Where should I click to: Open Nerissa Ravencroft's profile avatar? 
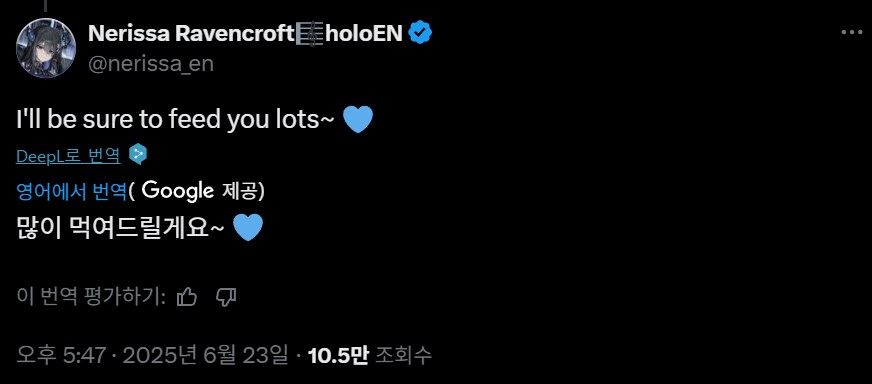(x=46, y=48)
